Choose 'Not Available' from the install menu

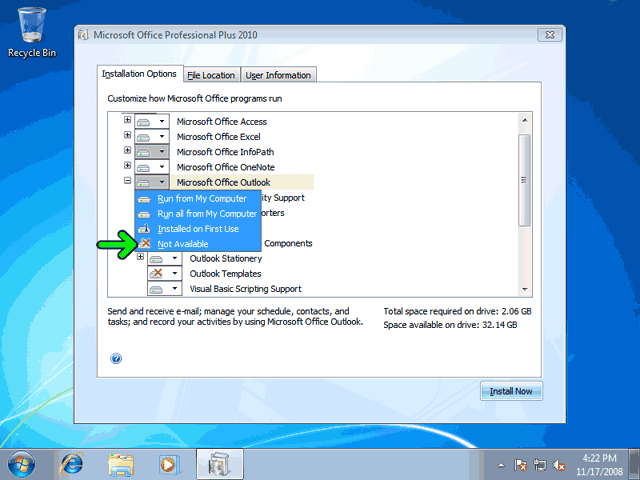click(x=183, y=244)
